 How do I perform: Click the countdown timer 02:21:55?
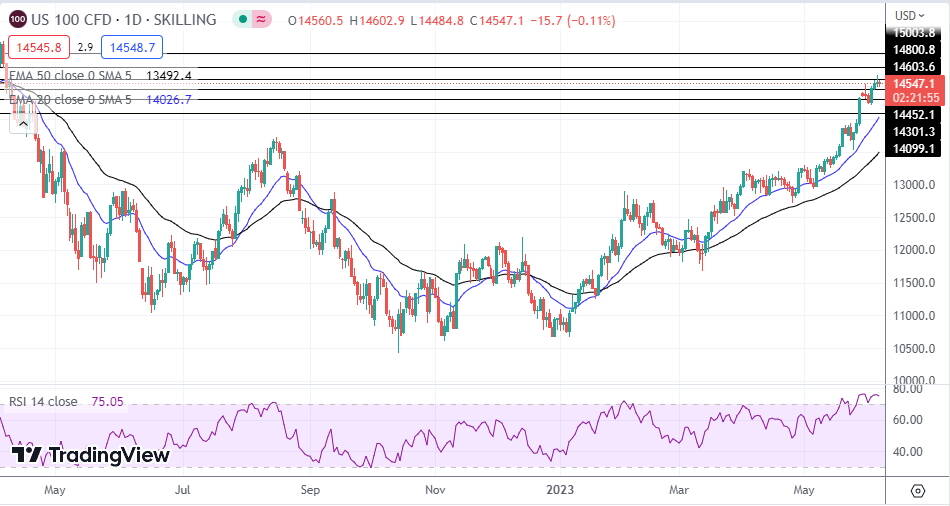pyautogui.click(x=914, y=97)
